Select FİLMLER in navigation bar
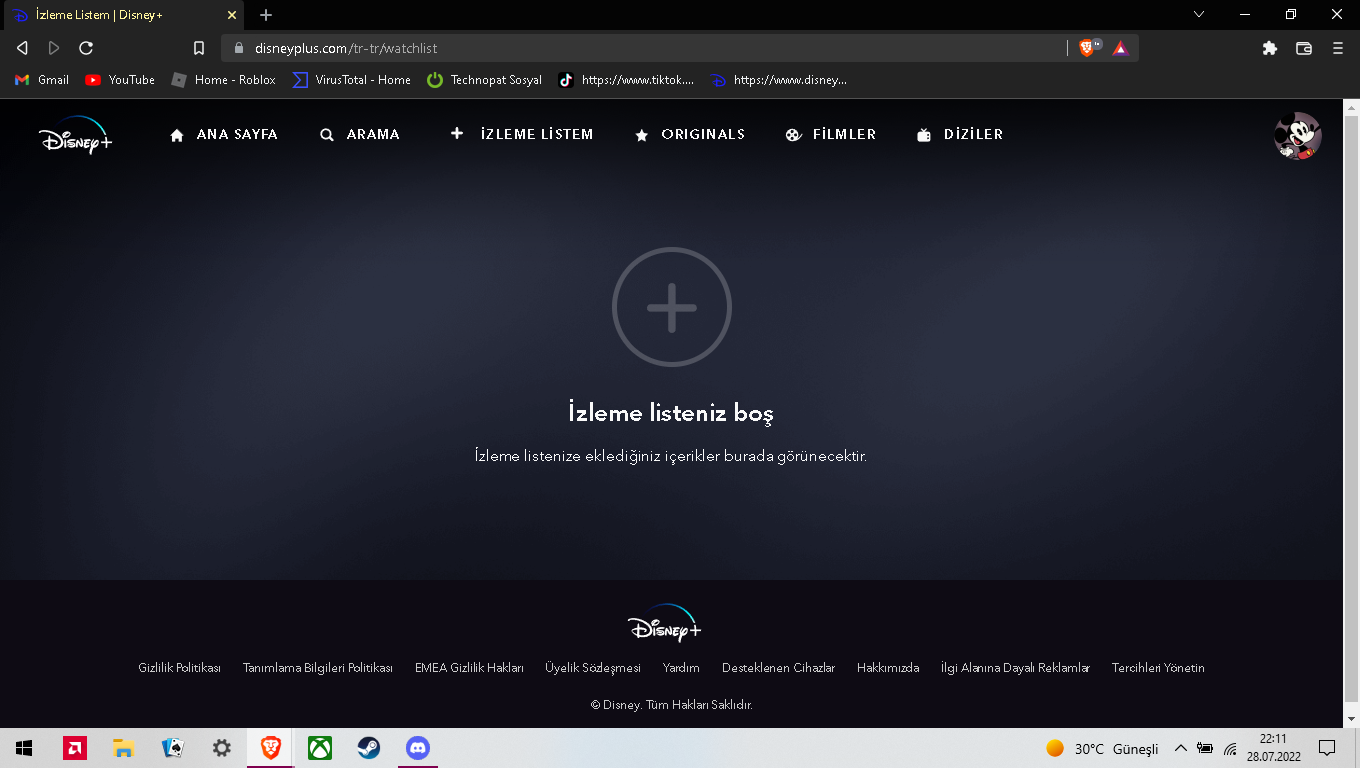 [x=831, y=135]
